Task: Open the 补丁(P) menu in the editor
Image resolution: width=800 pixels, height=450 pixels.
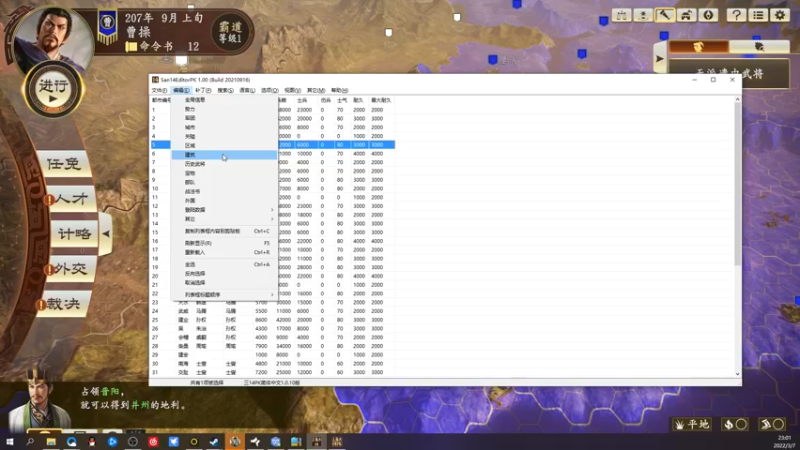Action: [x=203, y=90]
